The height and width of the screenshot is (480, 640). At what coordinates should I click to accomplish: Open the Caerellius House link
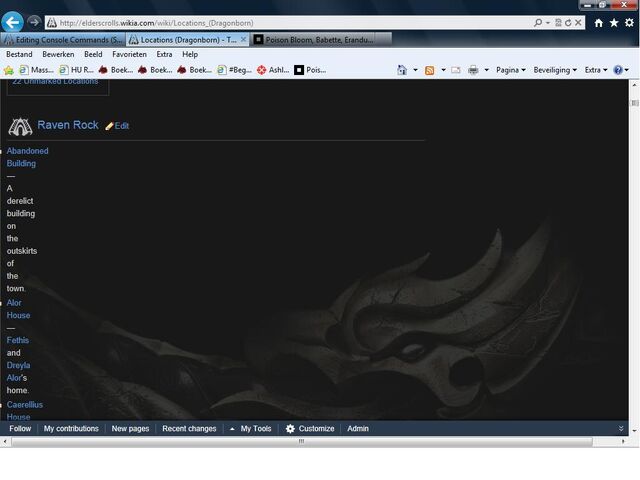pyautogui.click(x=24, y=411)
